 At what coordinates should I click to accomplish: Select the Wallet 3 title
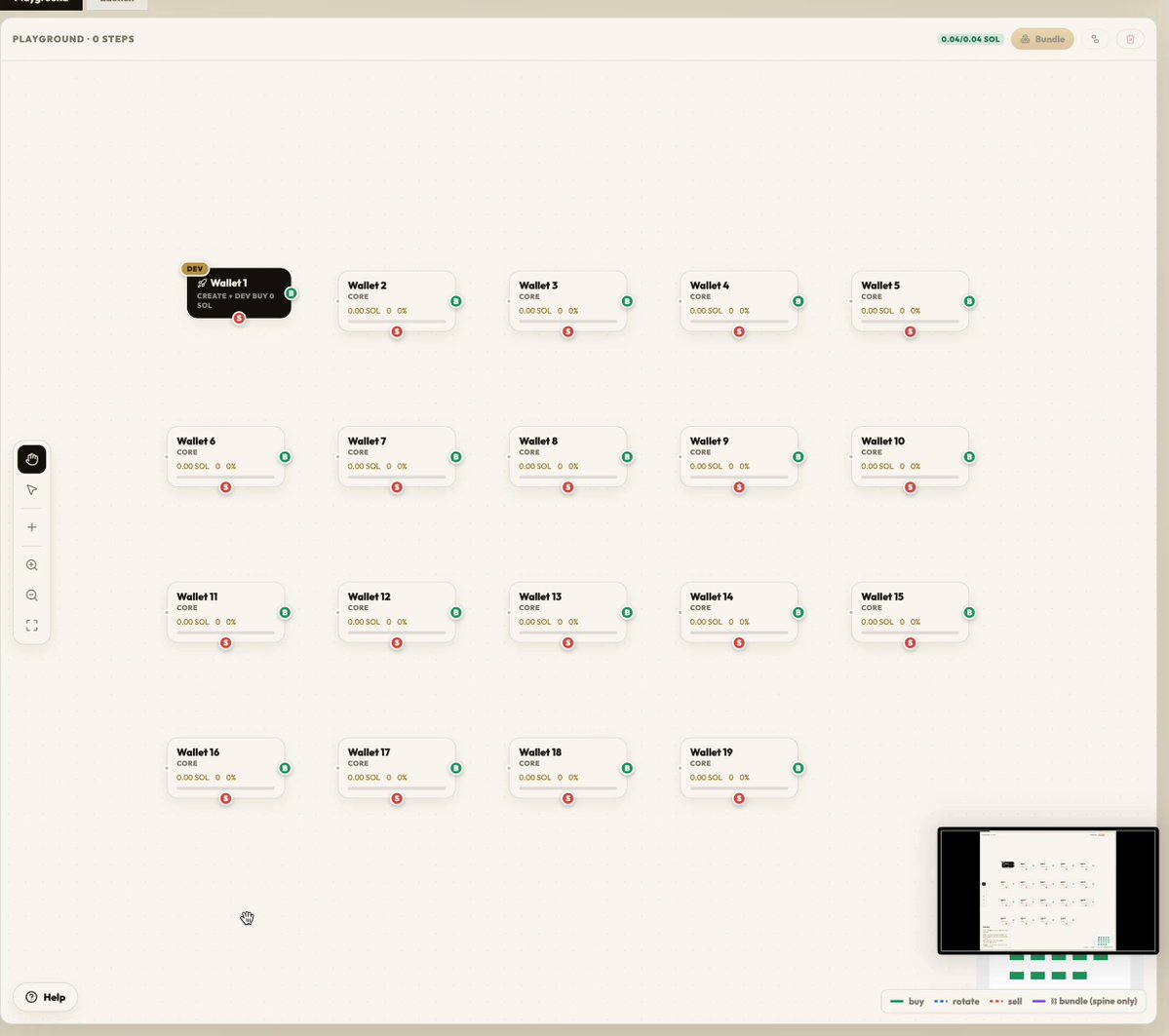coord(538,286)
